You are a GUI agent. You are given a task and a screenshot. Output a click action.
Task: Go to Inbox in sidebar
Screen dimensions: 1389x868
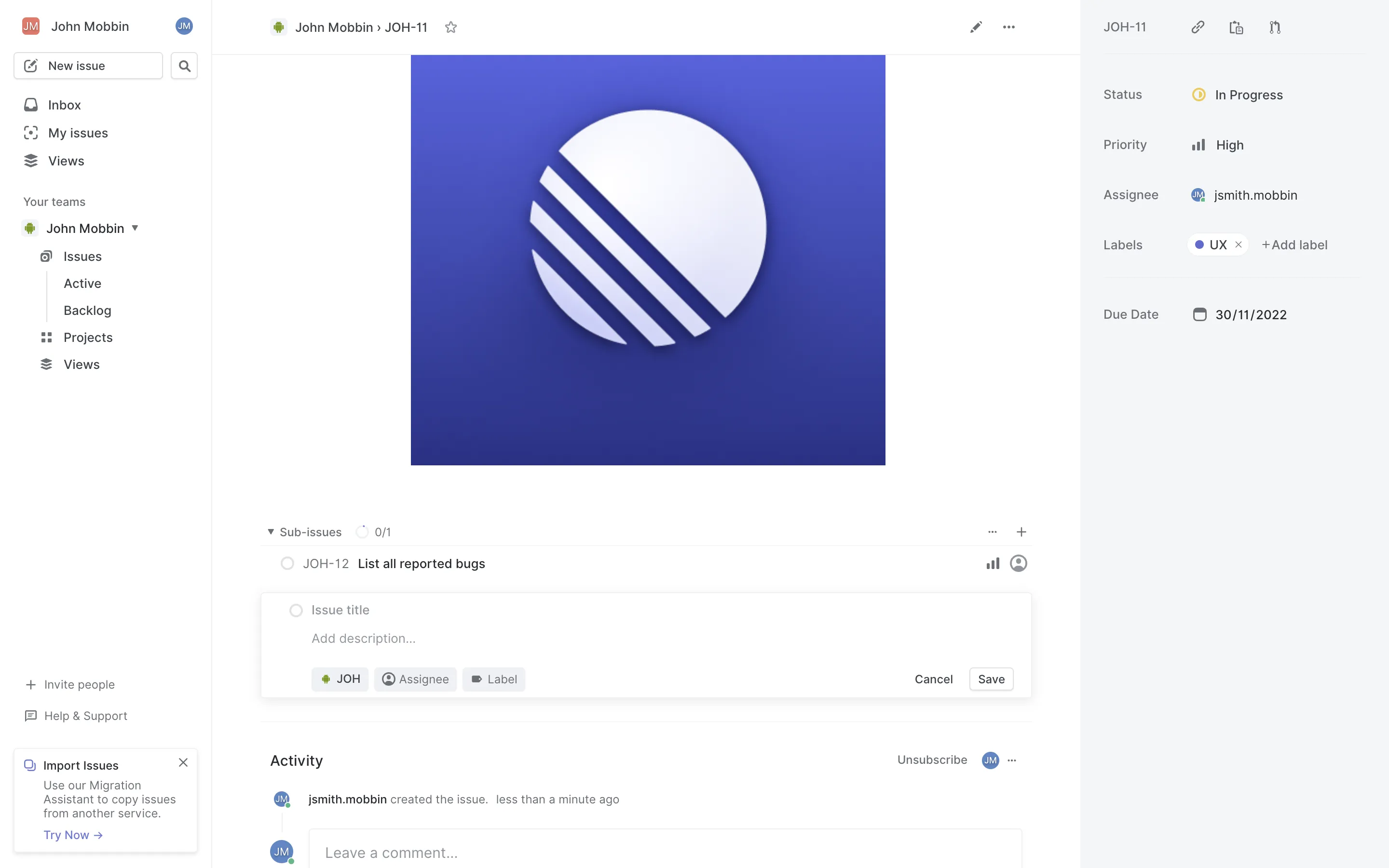click(64, 105)
